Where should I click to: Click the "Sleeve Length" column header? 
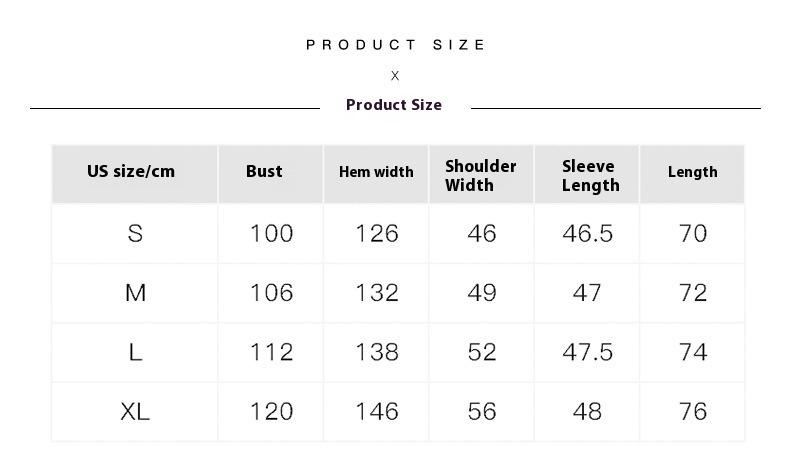point(590,175)
